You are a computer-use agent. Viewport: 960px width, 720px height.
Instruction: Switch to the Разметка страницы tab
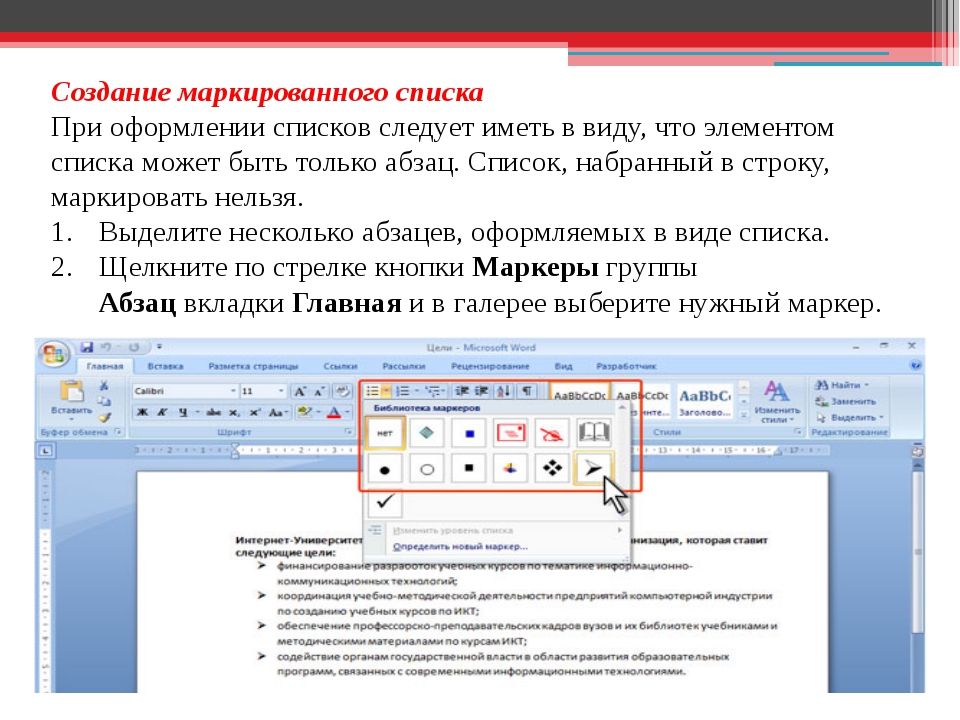click(253, 366)
